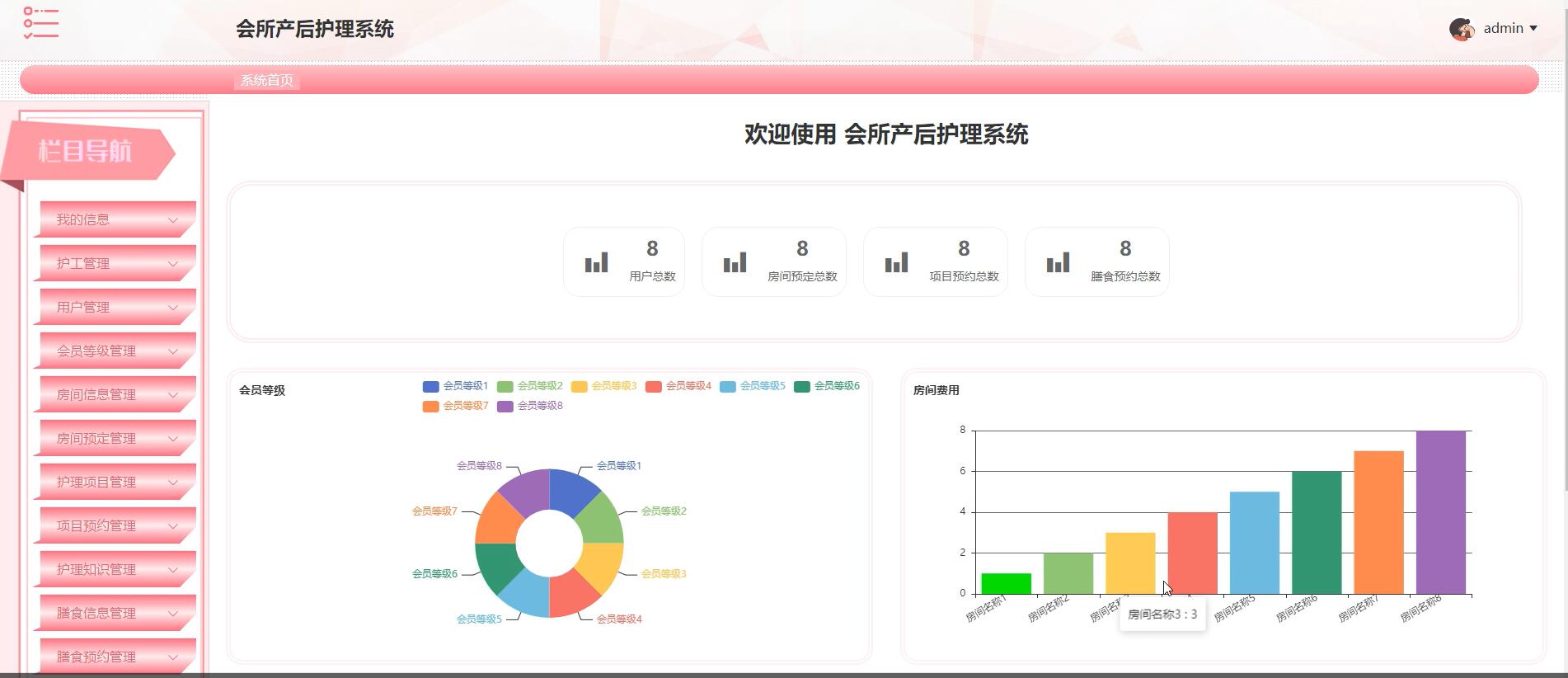1568x678 pixels.
Task: Click the 会所产后护理系统 header title
Action: [x=315, y=29]
